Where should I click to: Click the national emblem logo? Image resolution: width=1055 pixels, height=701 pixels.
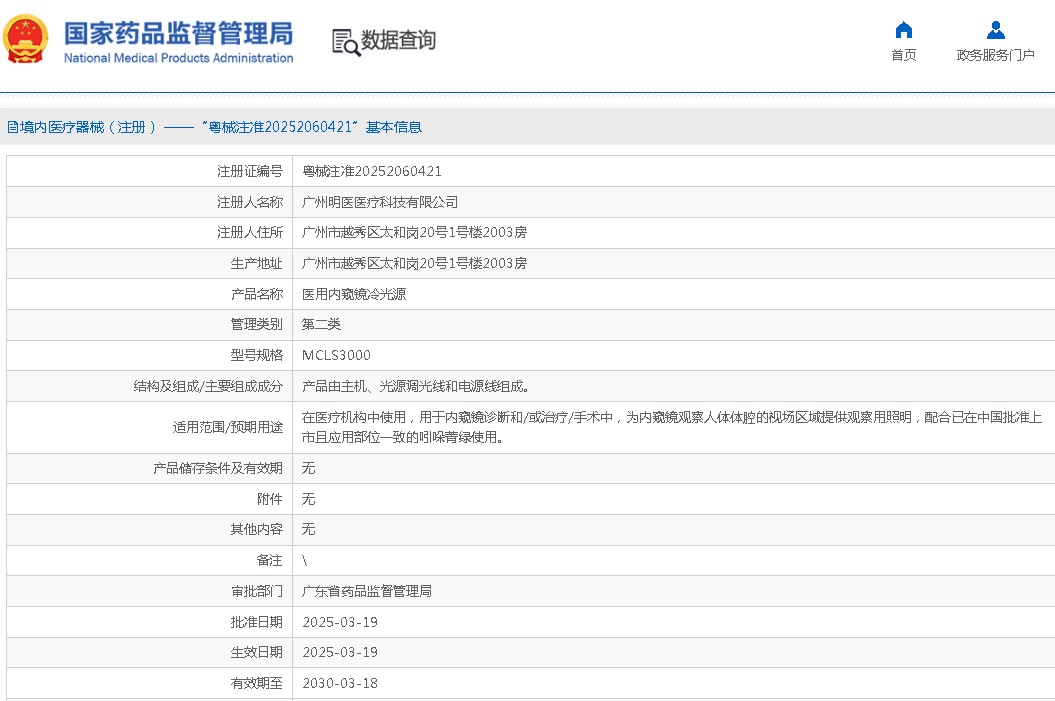click(25, 40)
